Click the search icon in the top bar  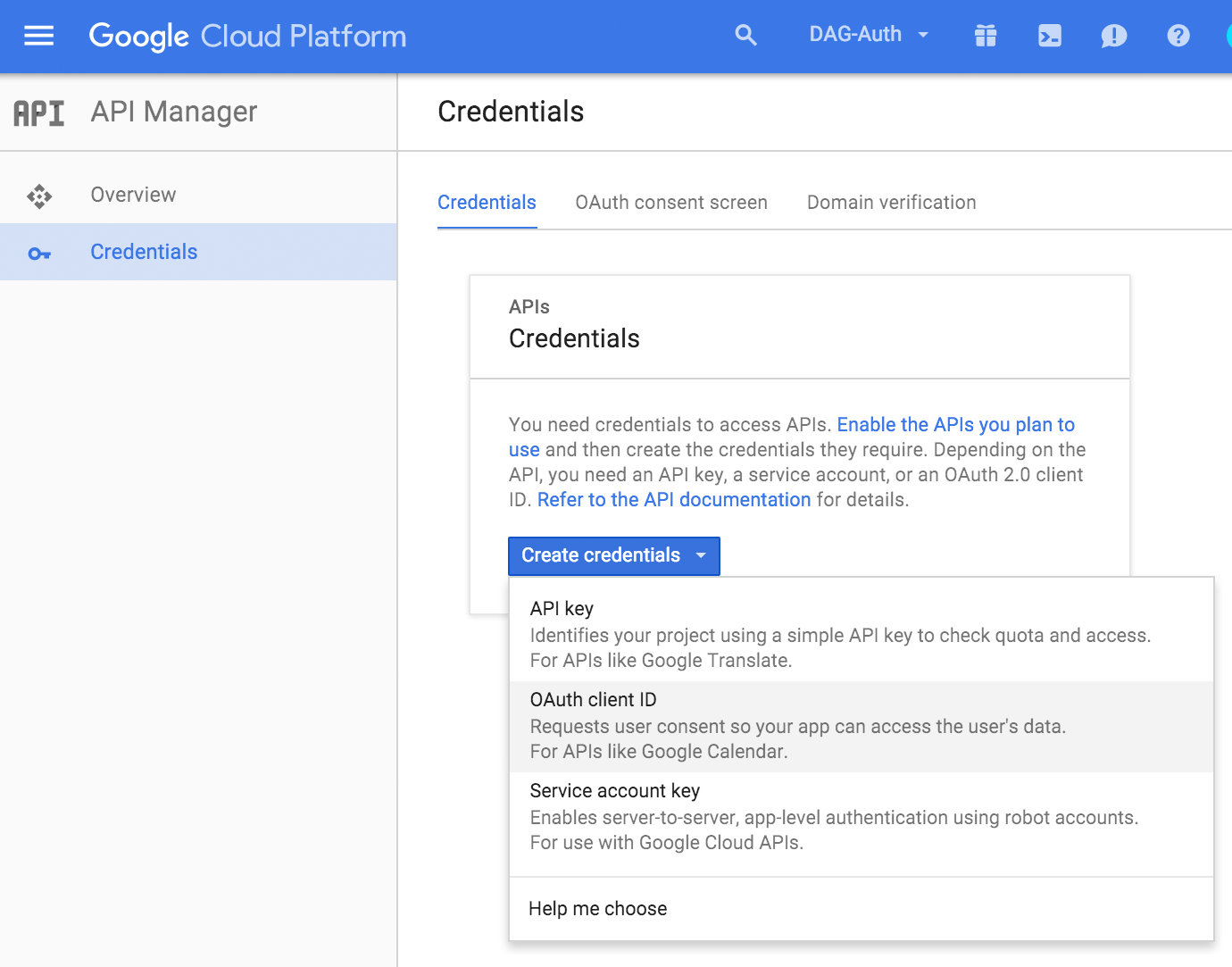coord(745,36)
